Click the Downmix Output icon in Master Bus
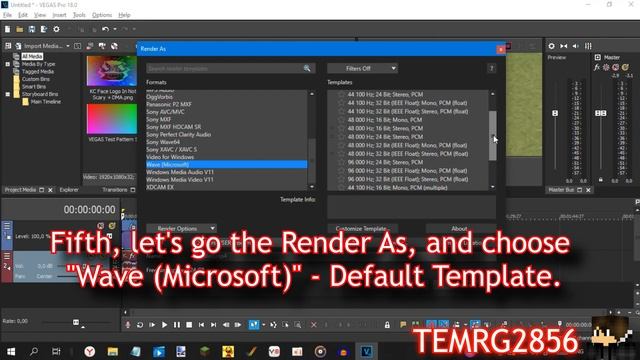Image resolution: width=640 pixels, height=360 pixels. point(564,46)
